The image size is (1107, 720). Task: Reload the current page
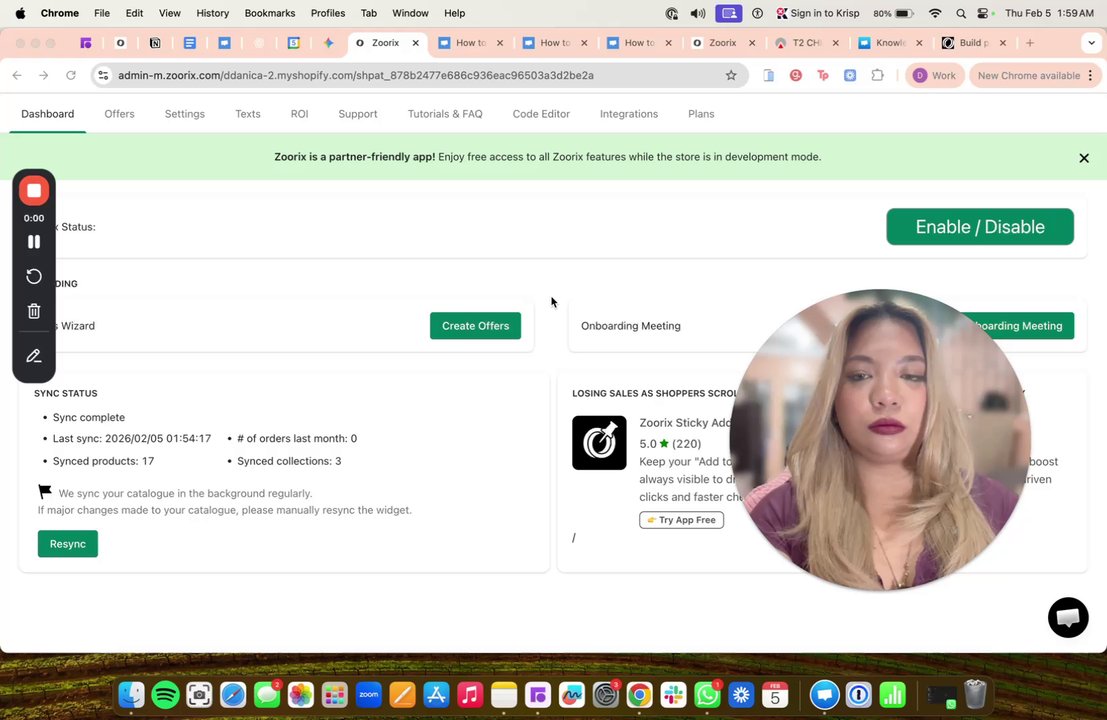pos(71,76)
